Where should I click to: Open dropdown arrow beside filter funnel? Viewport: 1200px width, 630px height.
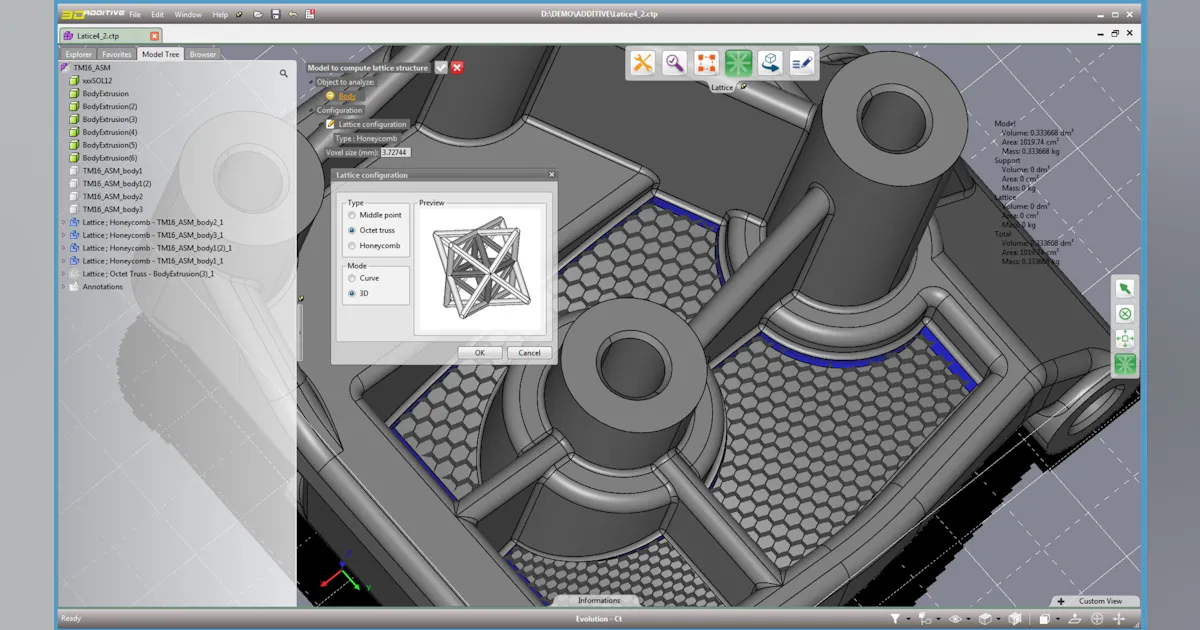click(x=909, y=620)
